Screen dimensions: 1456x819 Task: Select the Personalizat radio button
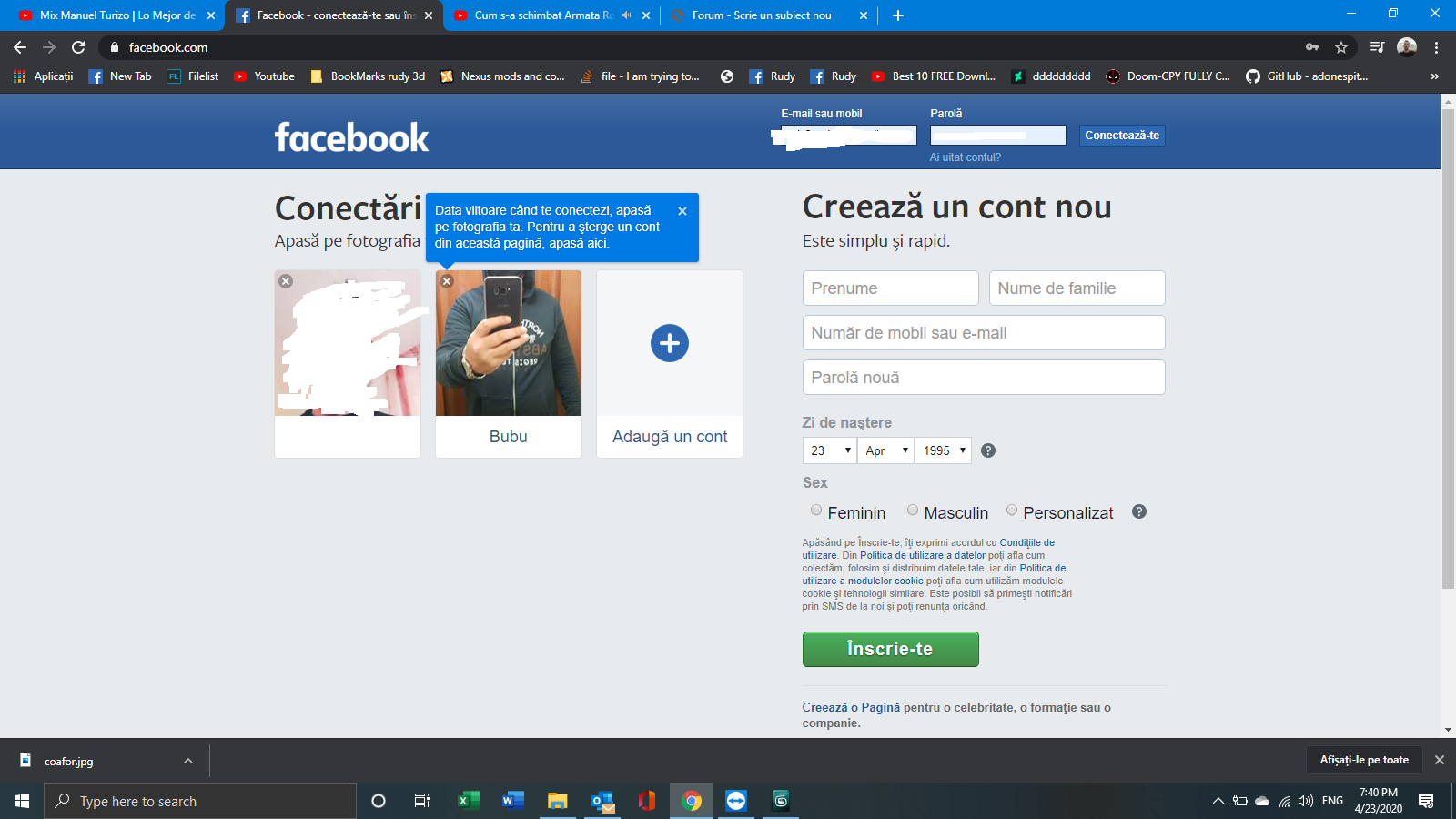point(1012,511)
